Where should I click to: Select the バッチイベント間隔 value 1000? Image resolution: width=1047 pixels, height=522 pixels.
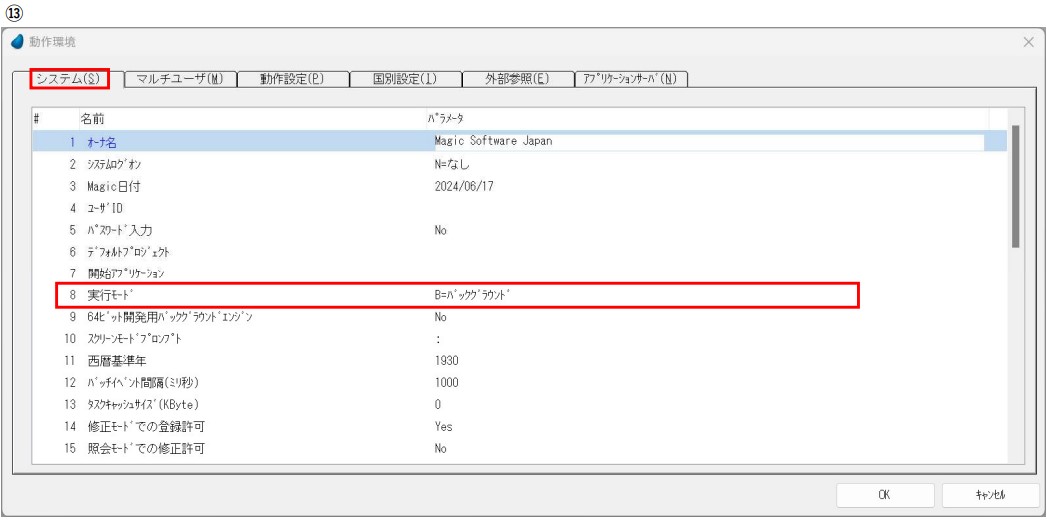[x=446, y=382]
